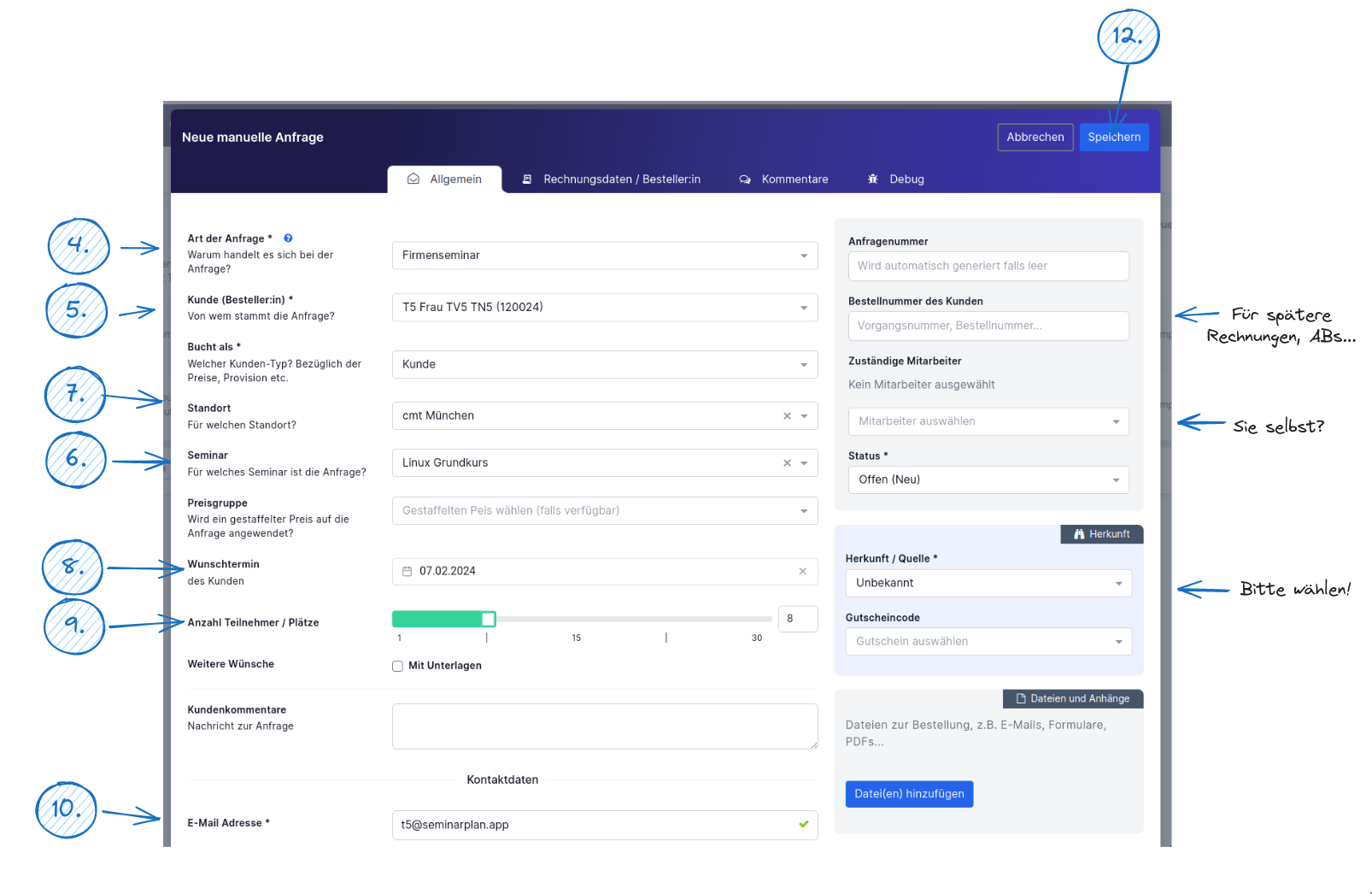Viewport: 1372px width, 894px height.
Task: Switch to the Allgemein tab
Action: 444,179
